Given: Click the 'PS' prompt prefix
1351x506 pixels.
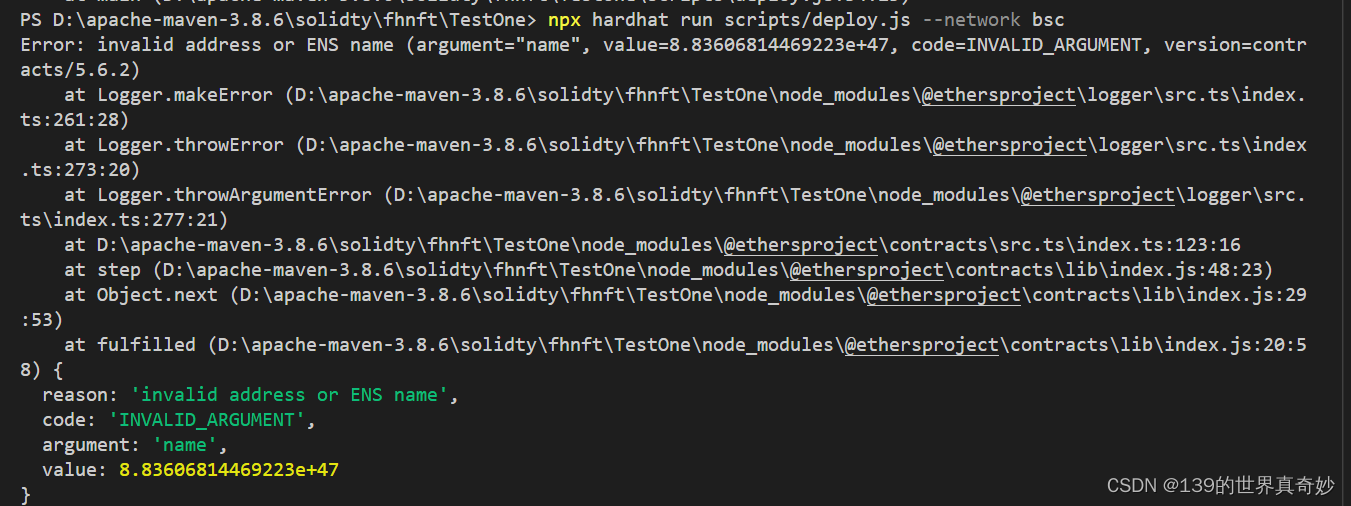Looking at the screenshot, I should (31, 20).
